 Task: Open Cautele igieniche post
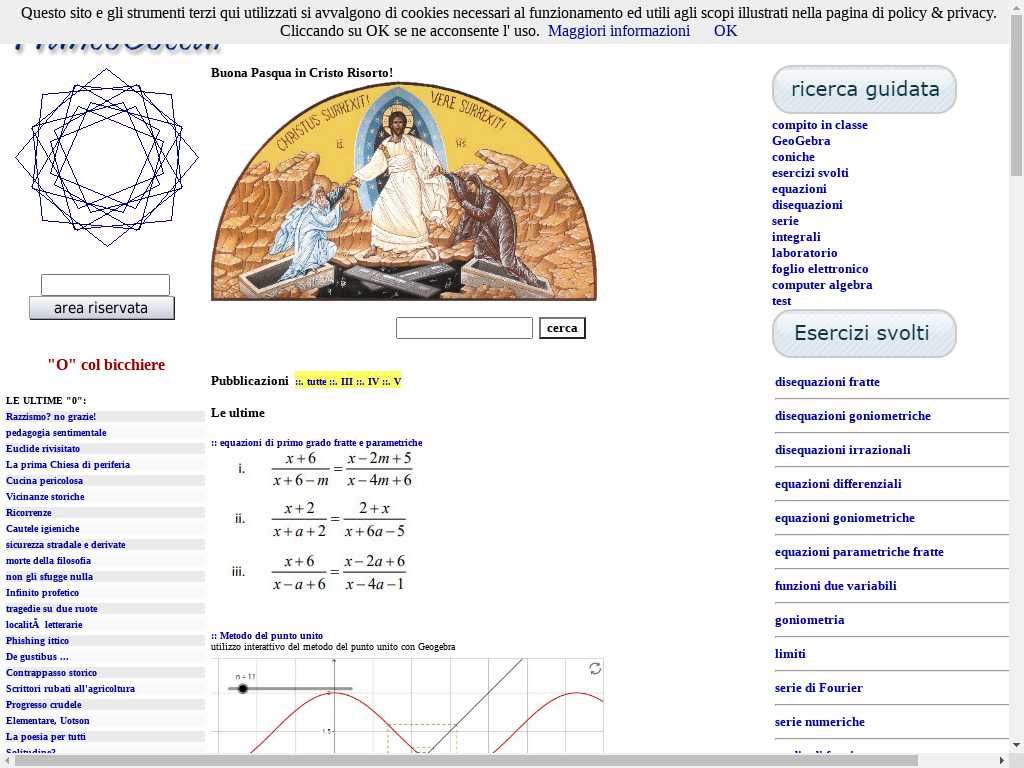(42, 528)
